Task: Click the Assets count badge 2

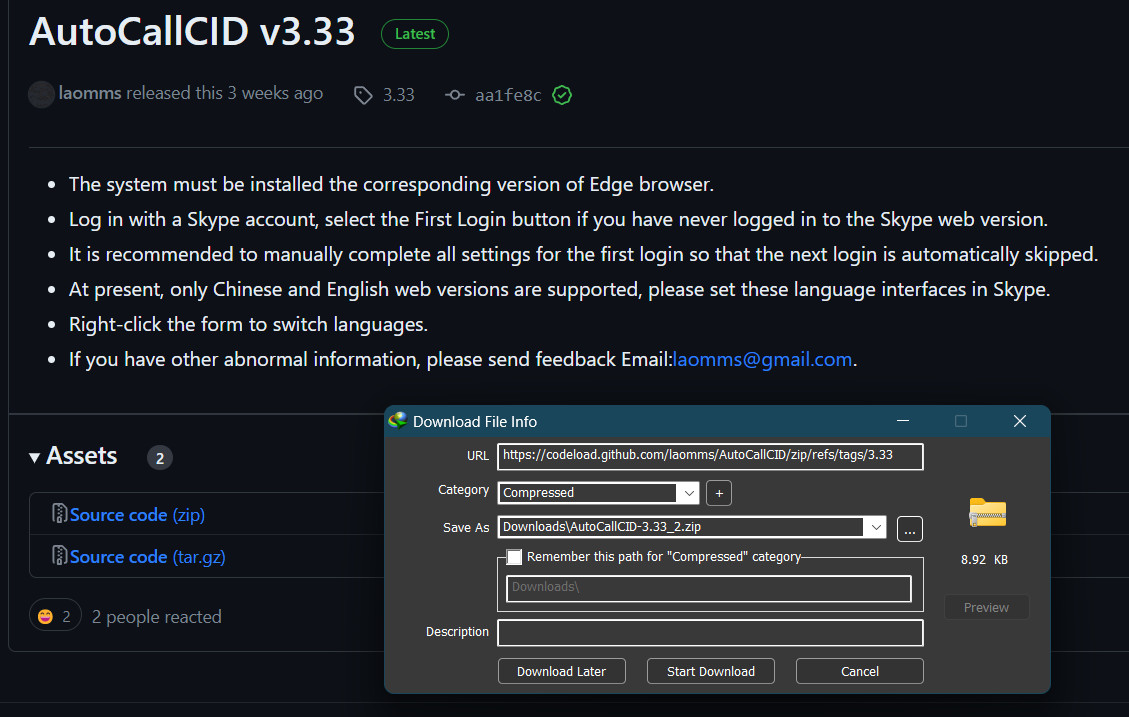Action: pos(160,458)
